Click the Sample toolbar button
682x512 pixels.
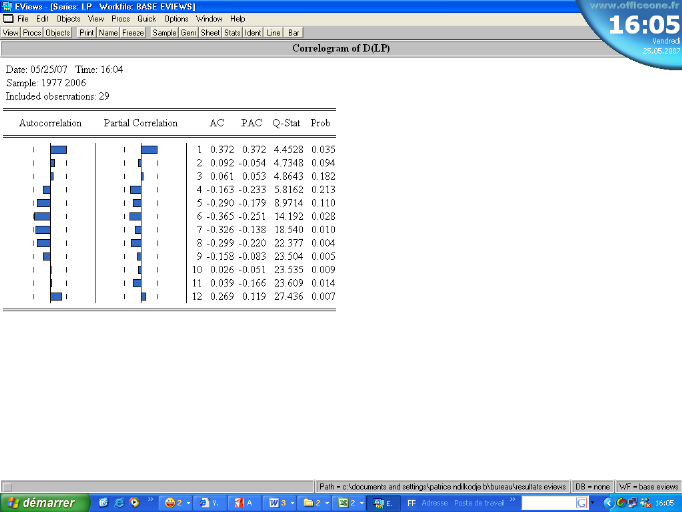[164, 33]
